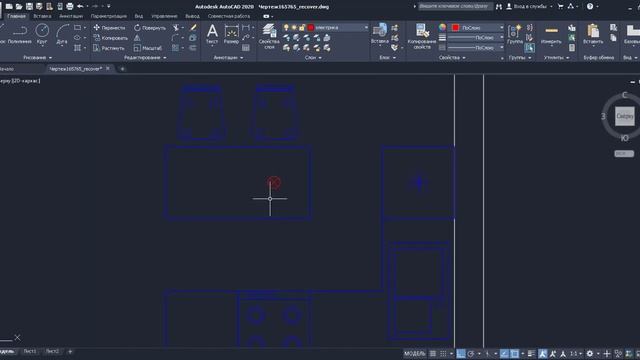Toggle lineweight display in status bar
Image resolution: width=640 pixels, height=360 pixels.
[531, 353]
